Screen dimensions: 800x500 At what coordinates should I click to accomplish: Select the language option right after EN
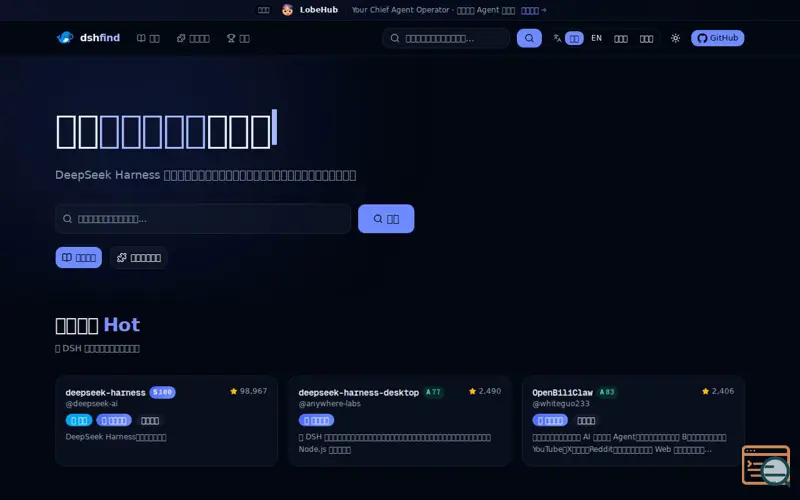click(620, 38)
